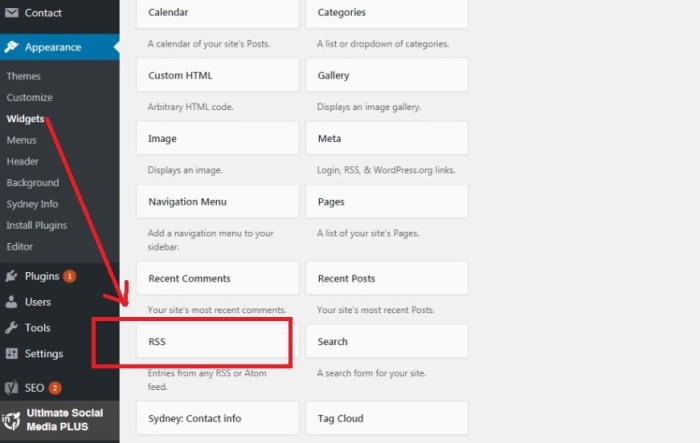Click text 'Displays an image gallery.'

(x=369, y=107)
